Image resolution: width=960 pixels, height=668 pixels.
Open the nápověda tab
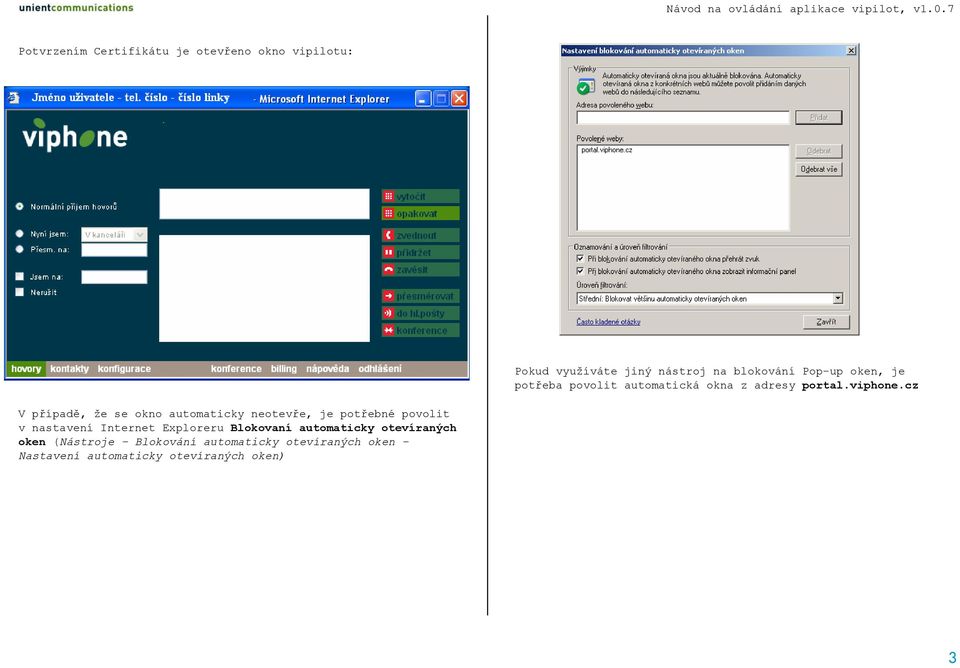pyautogui.click(x=328, y=369)
